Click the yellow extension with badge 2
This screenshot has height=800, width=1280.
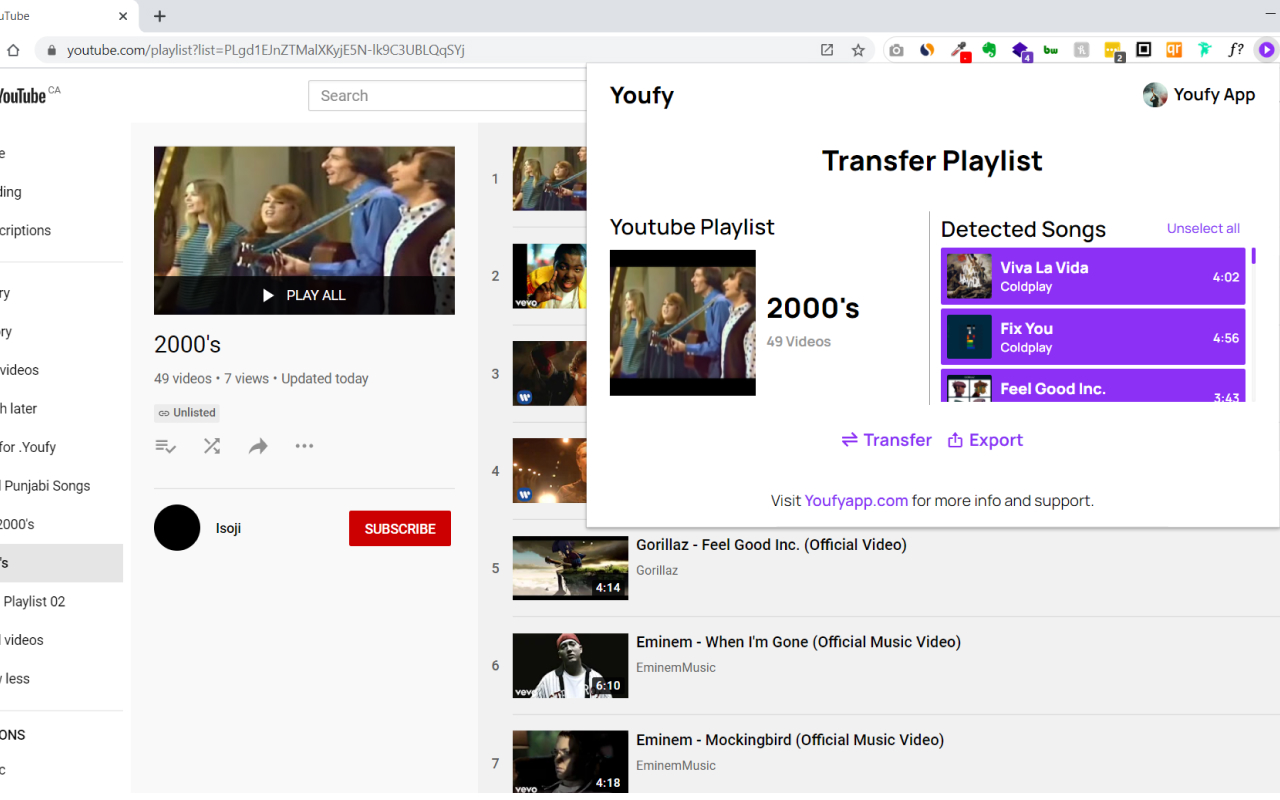coord(1113,50)
